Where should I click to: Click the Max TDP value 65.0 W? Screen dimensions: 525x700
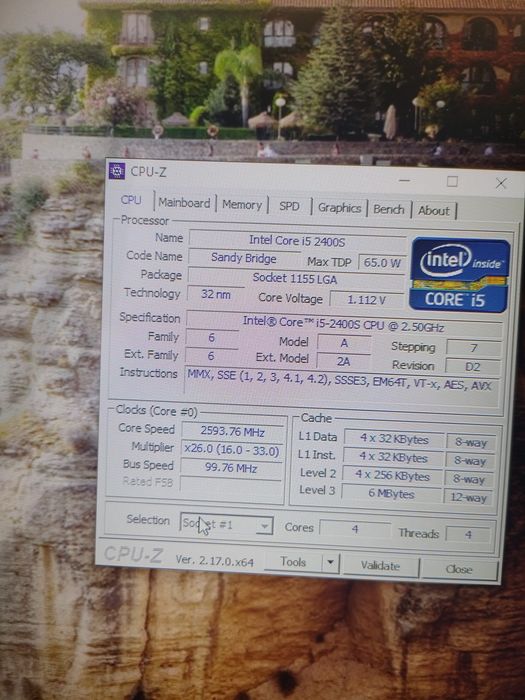pyautogui.click(x=382, y=262)
